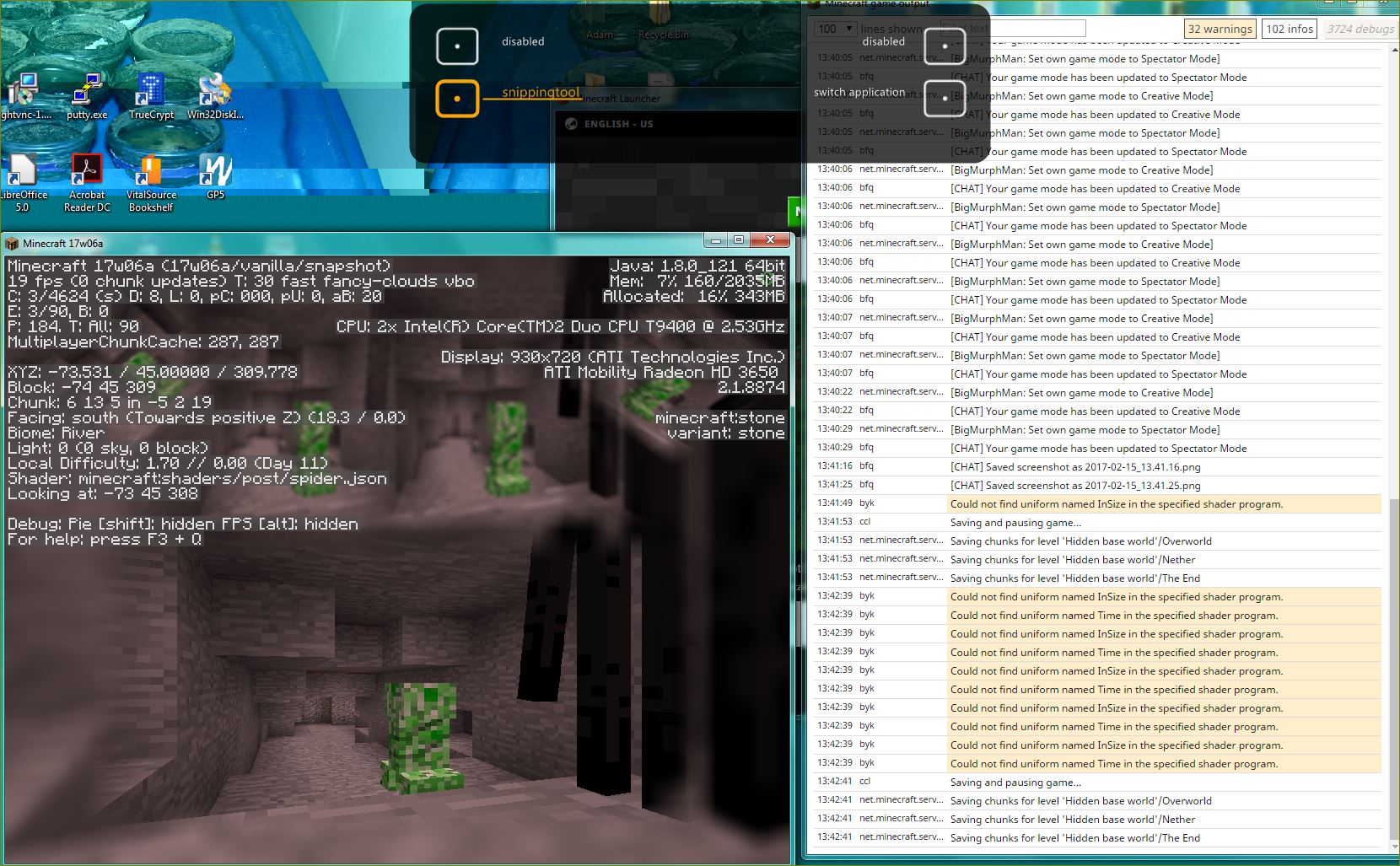Screen dimensions: 1400x866
Task: Toggle the 3724 debugs filter
Action: pos(1360,29)
